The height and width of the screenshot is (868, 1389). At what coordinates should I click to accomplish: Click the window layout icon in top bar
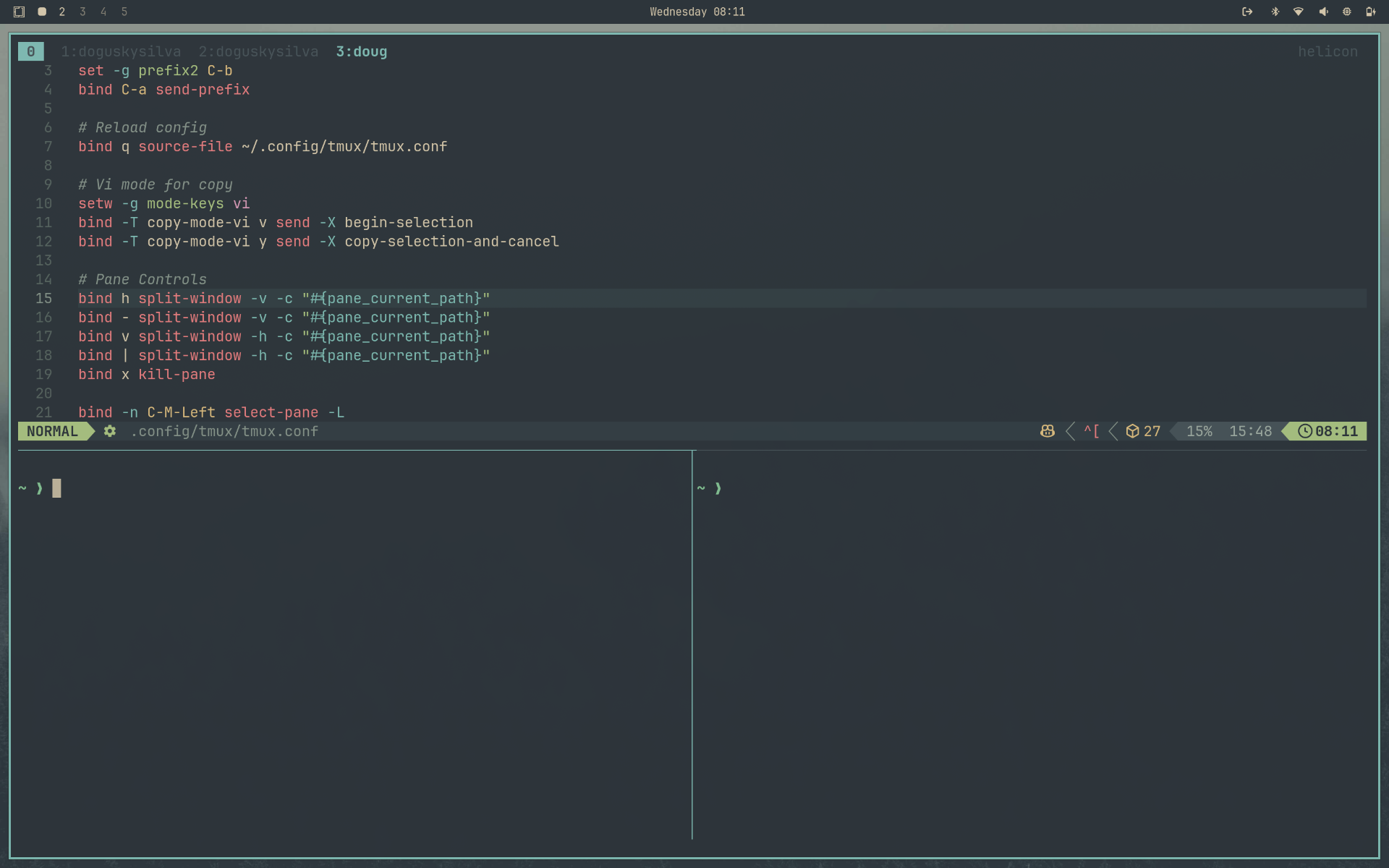coord(20,12)
